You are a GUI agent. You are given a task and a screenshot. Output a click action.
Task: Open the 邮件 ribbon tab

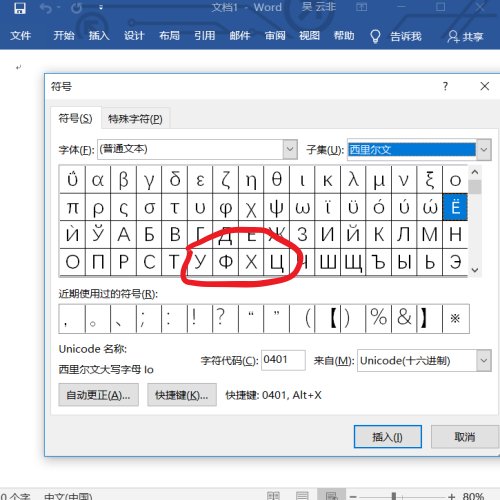[240, 36]
